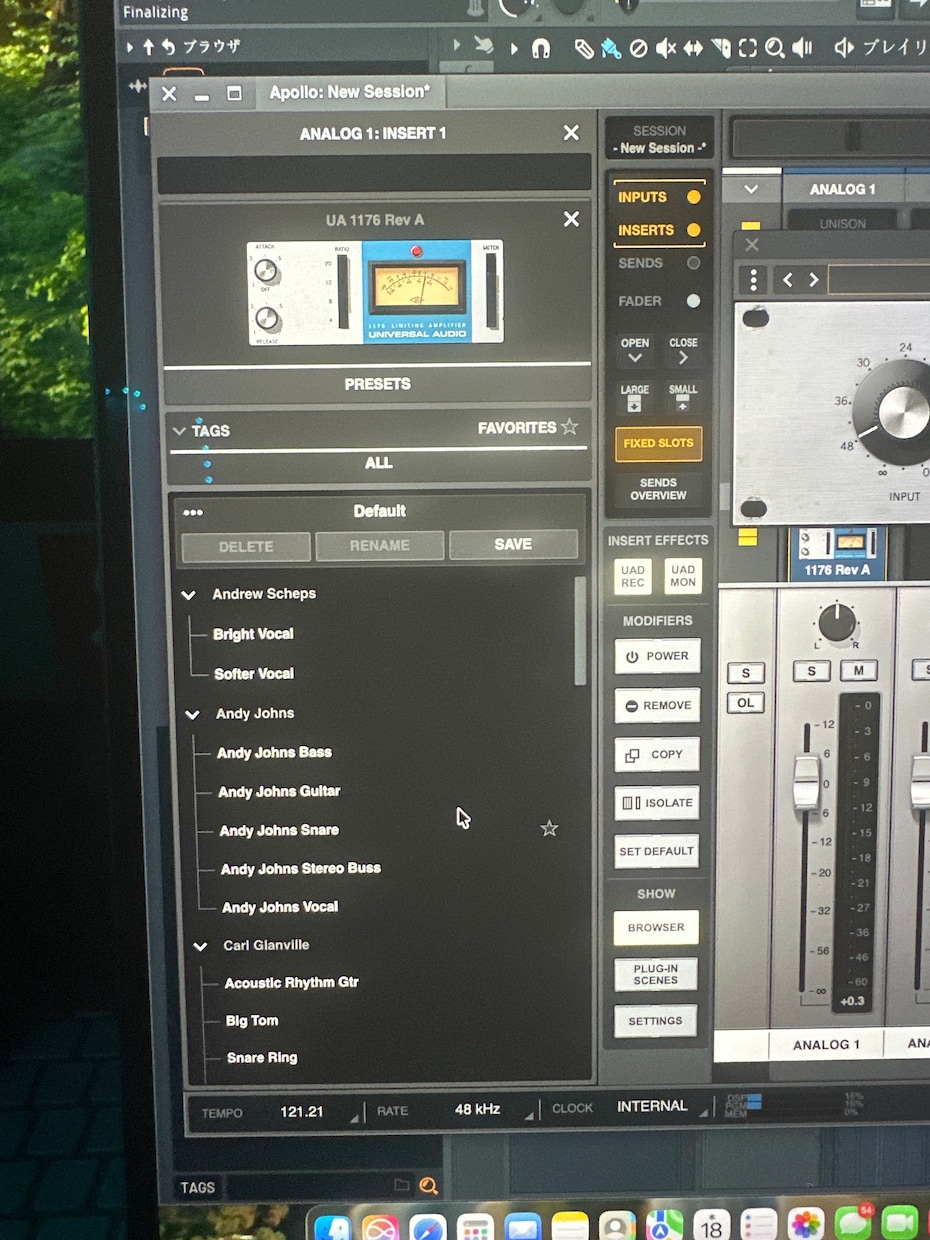Open Calendar from the Dock

712,1224
